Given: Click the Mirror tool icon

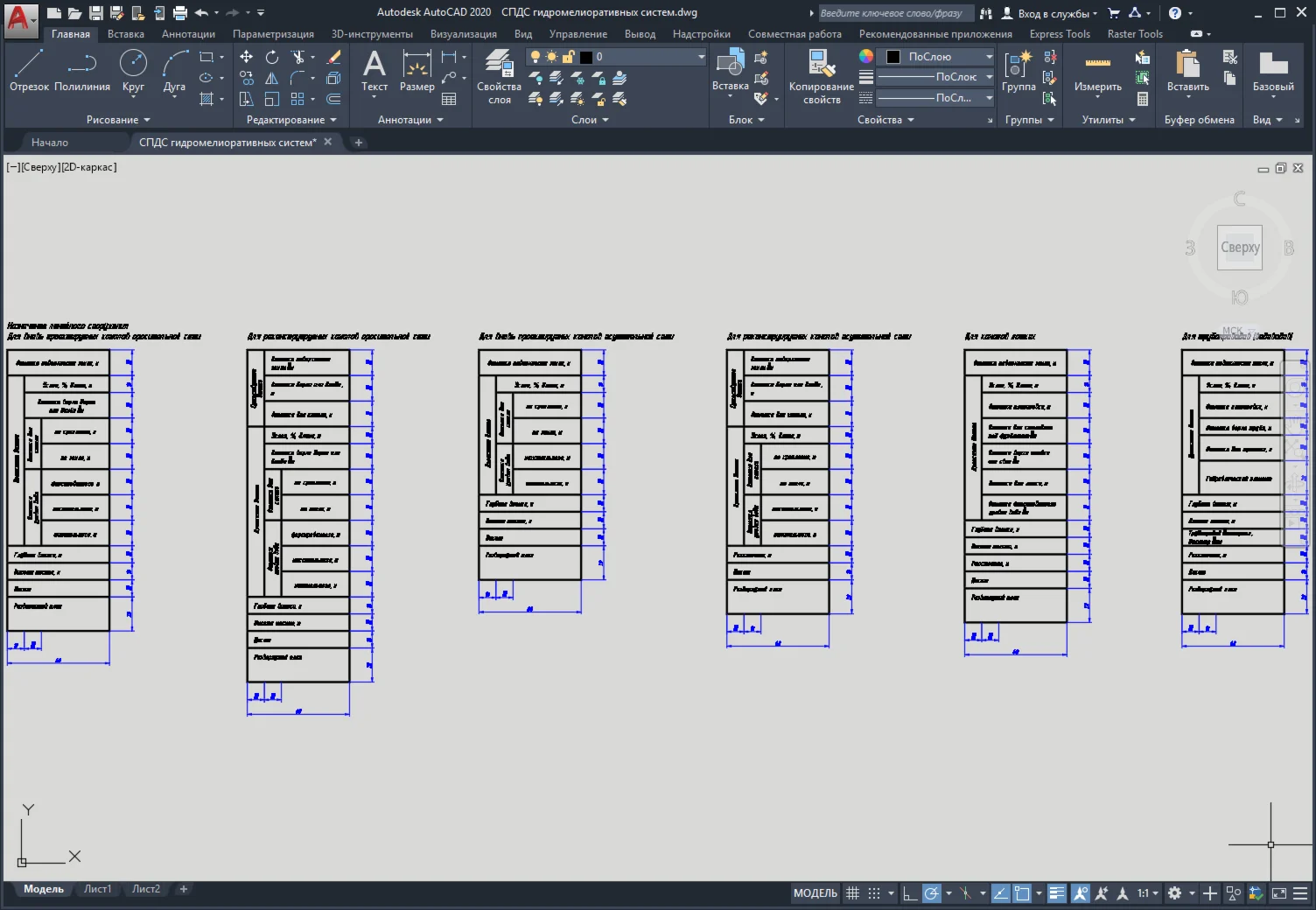Looking at the screenshot, I should pyautogui.click(x=272, y=78).
